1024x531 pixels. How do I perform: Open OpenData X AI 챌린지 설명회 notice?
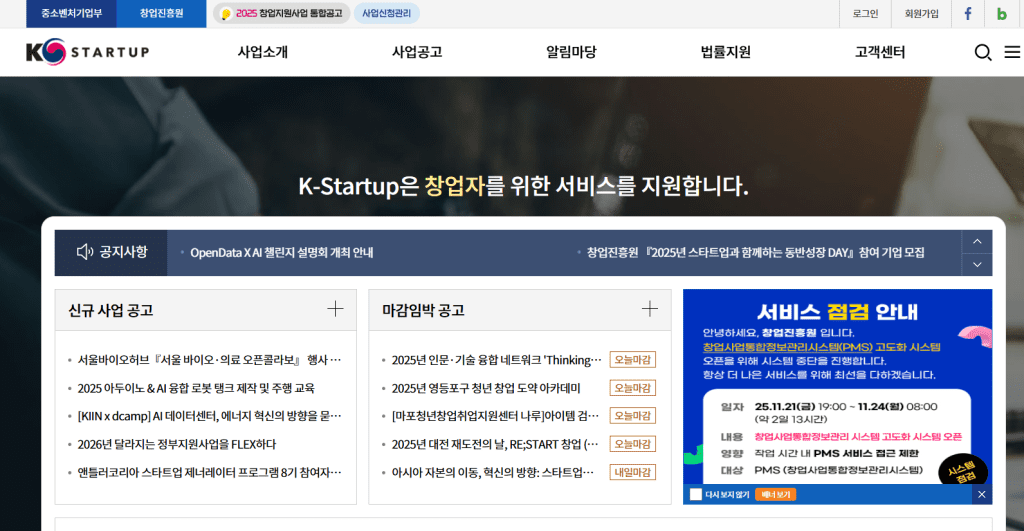pyautogui.click(x=281, y=253)
